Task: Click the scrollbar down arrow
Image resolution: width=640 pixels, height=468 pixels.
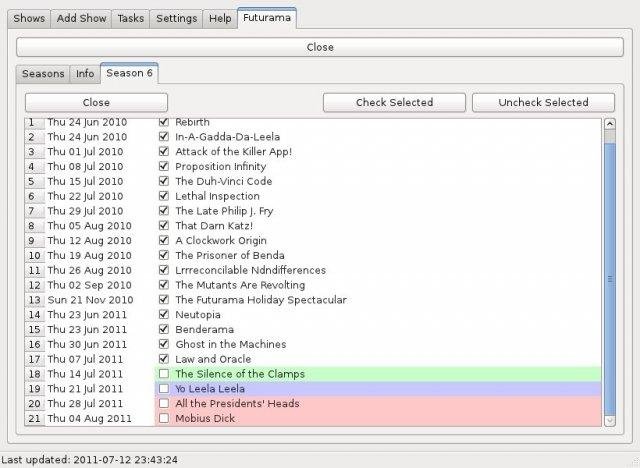Action: (x=610, y=420)
